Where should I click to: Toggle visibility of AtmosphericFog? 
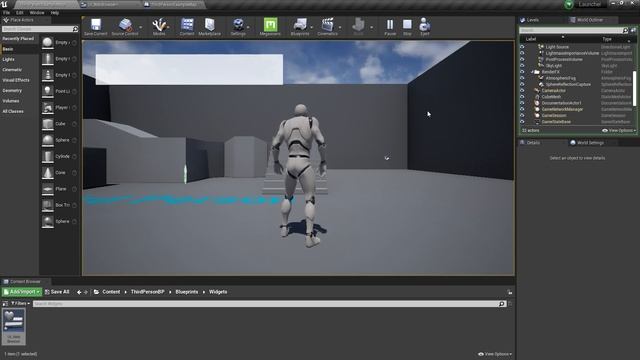522,78
